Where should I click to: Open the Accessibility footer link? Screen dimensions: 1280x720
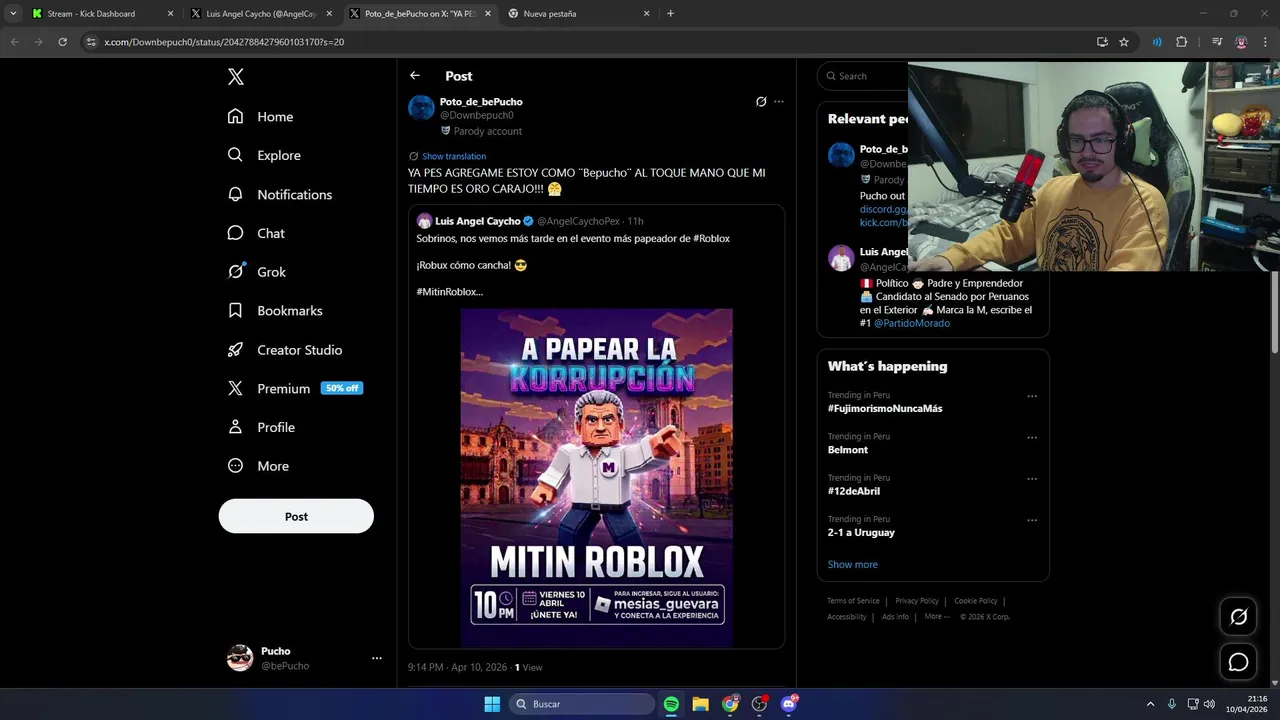[x=846, y=617]
